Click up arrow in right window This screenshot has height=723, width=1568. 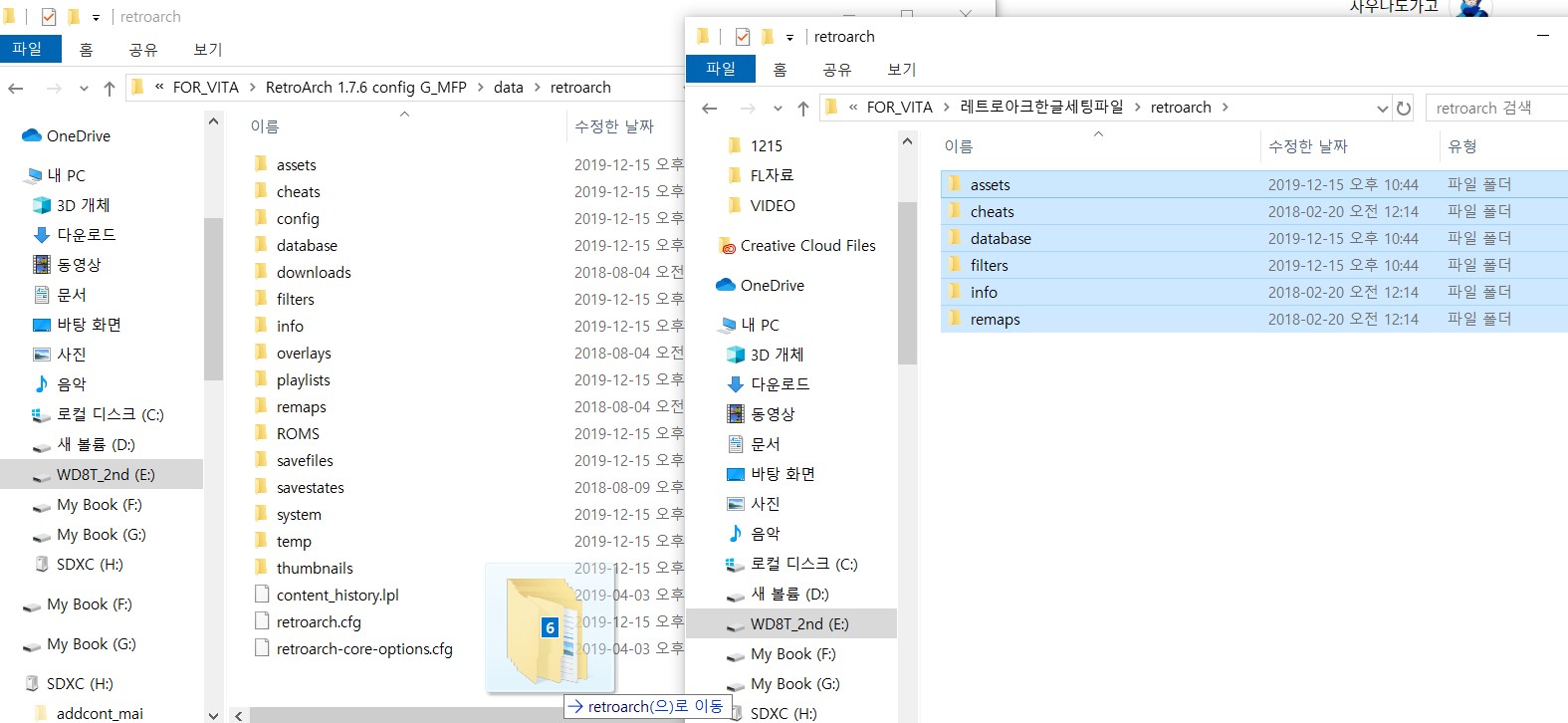click(803, 108)
